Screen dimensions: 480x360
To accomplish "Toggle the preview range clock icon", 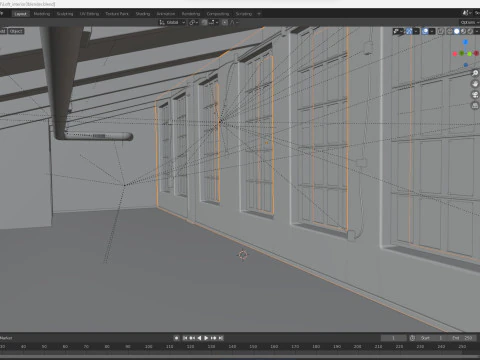I will 412,338.
